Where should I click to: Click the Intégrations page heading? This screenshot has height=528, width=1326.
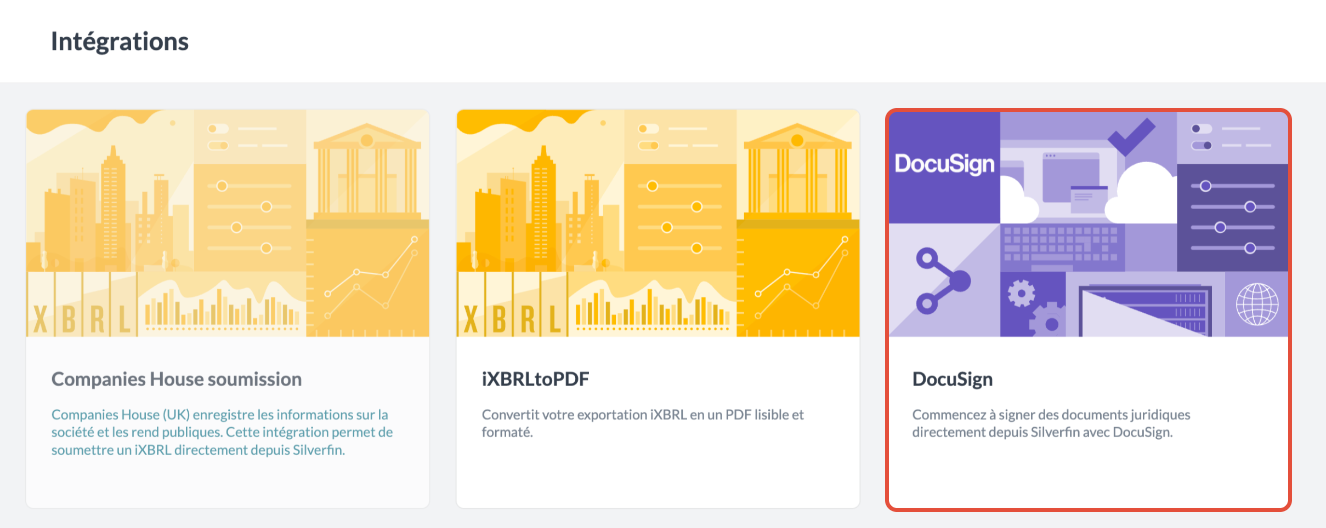[x=119, y=42]
